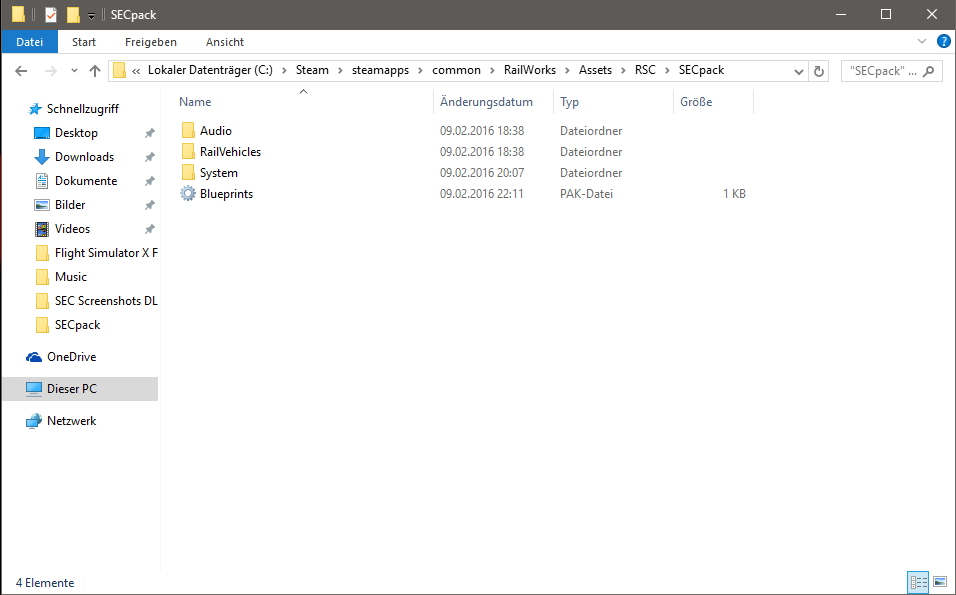The image size is (956, 595).
Task: Switch to the Freigeben ribbon tab
Action: (x=151, y=41)
